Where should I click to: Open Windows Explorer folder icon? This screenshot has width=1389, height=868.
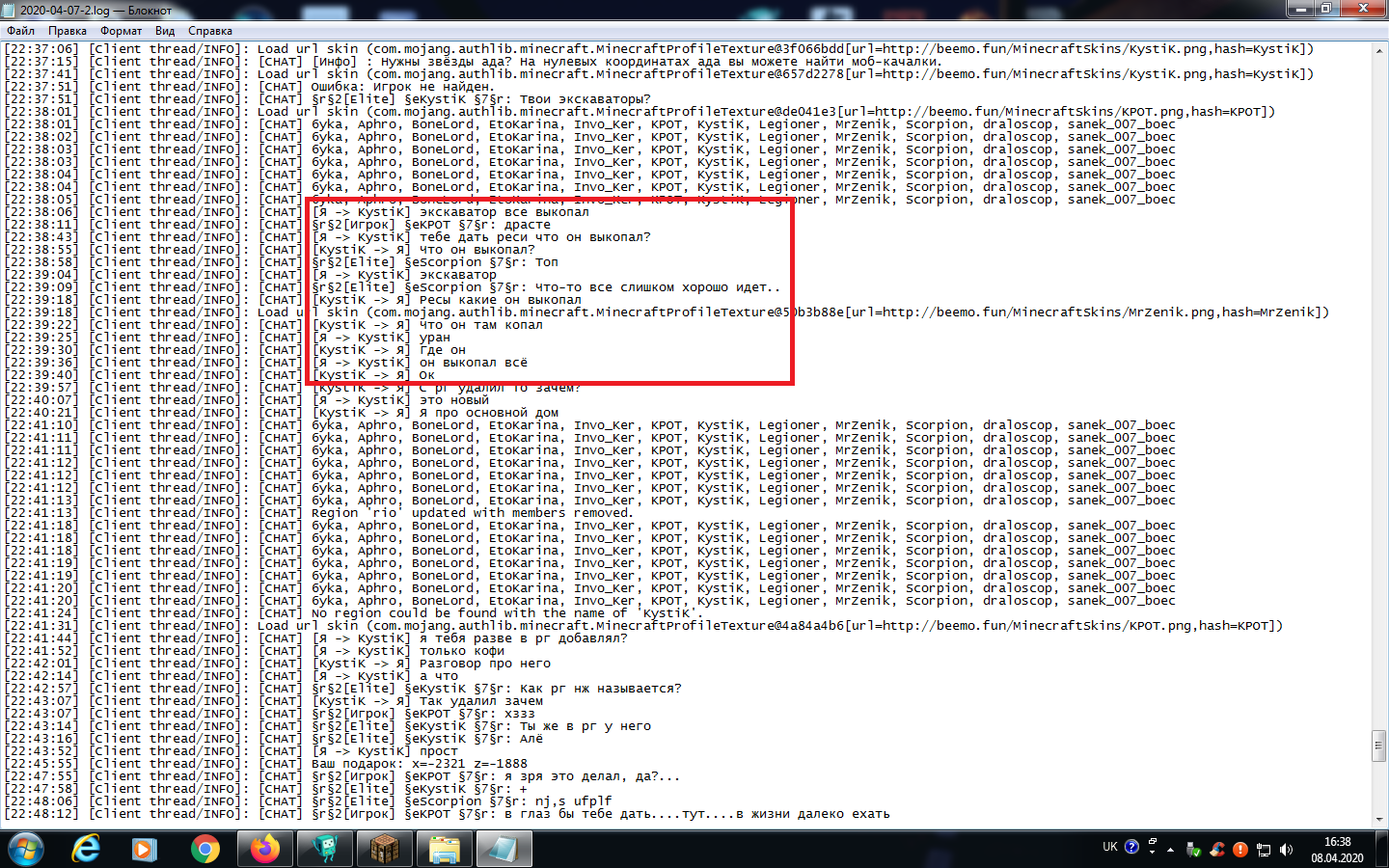445,849
